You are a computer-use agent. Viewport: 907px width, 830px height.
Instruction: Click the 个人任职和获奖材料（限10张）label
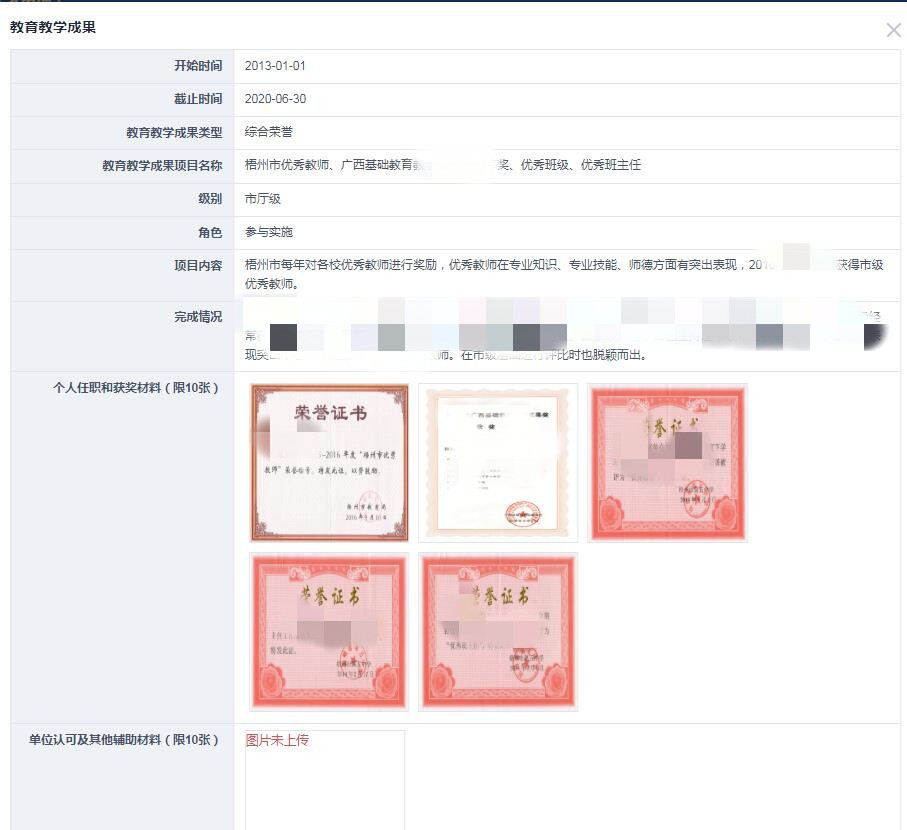point(137,388)
